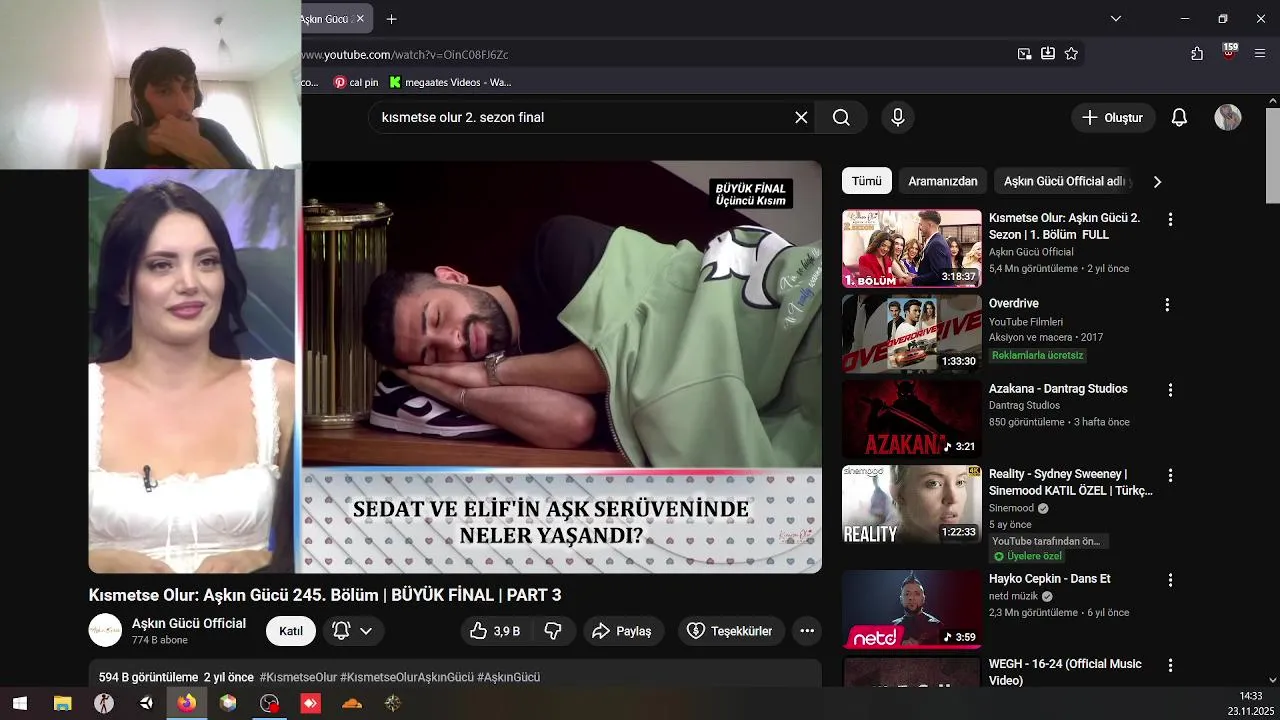The image size is (1280, 720).
Task: Click the Oluştur create button
Action: point(1112,118)
